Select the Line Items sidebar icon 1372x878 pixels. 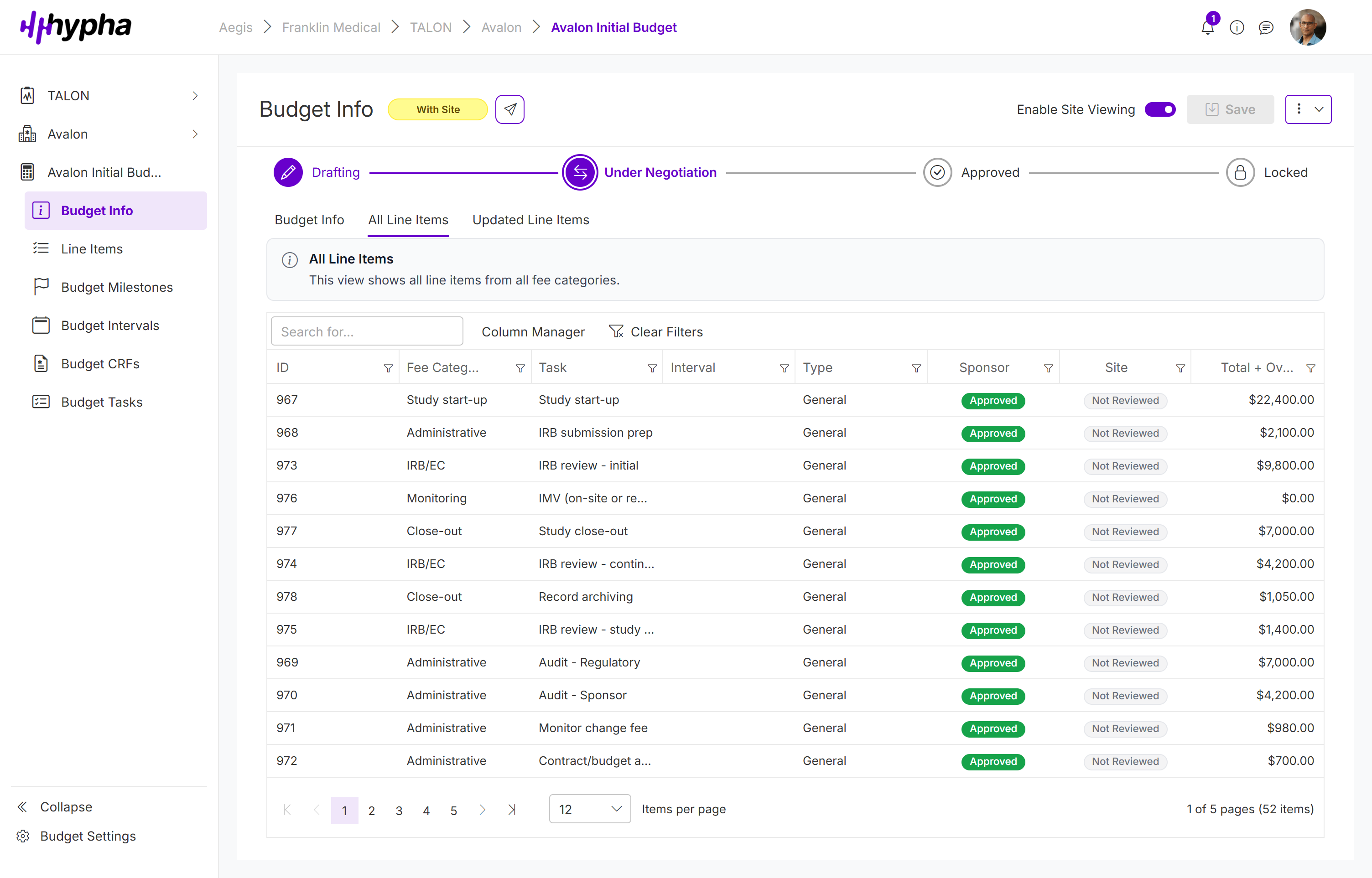(41, 248)
